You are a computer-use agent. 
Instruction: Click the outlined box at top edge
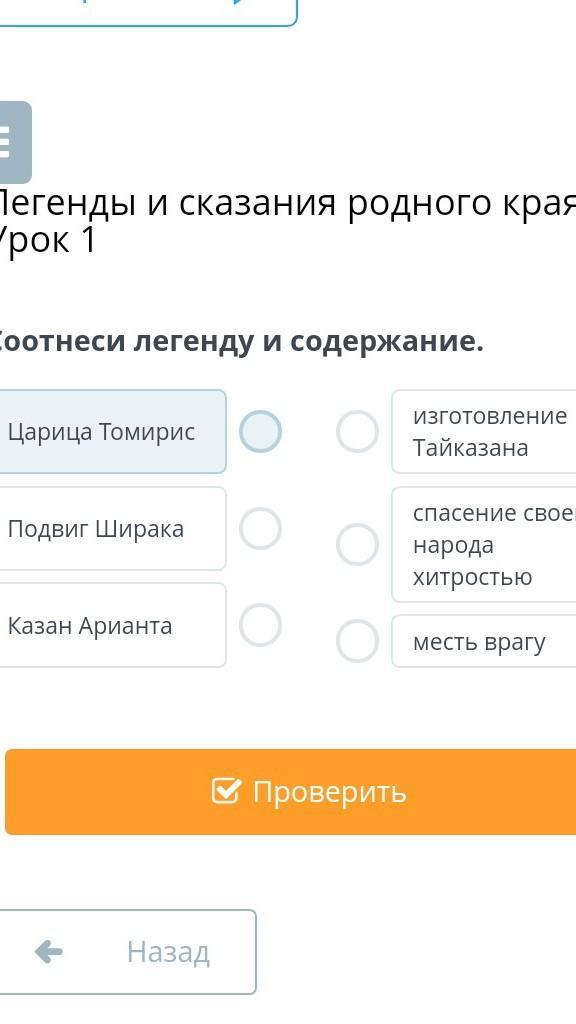point(148,12)
